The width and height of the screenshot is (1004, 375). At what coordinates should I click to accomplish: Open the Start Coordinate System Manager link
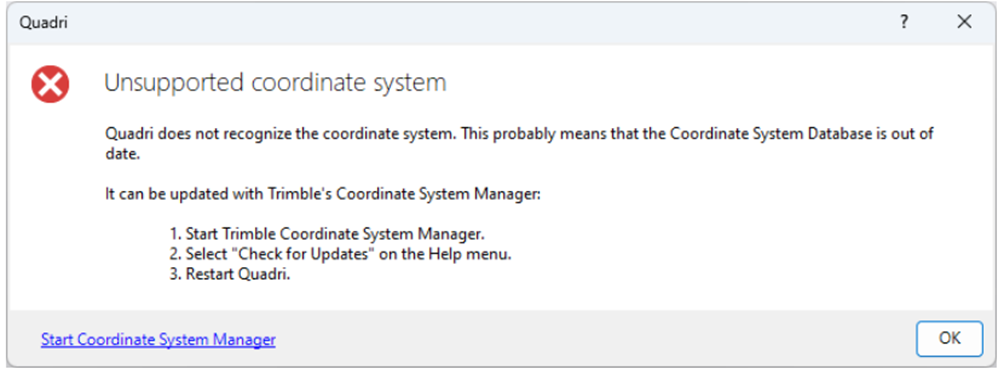tap(158, 339)
